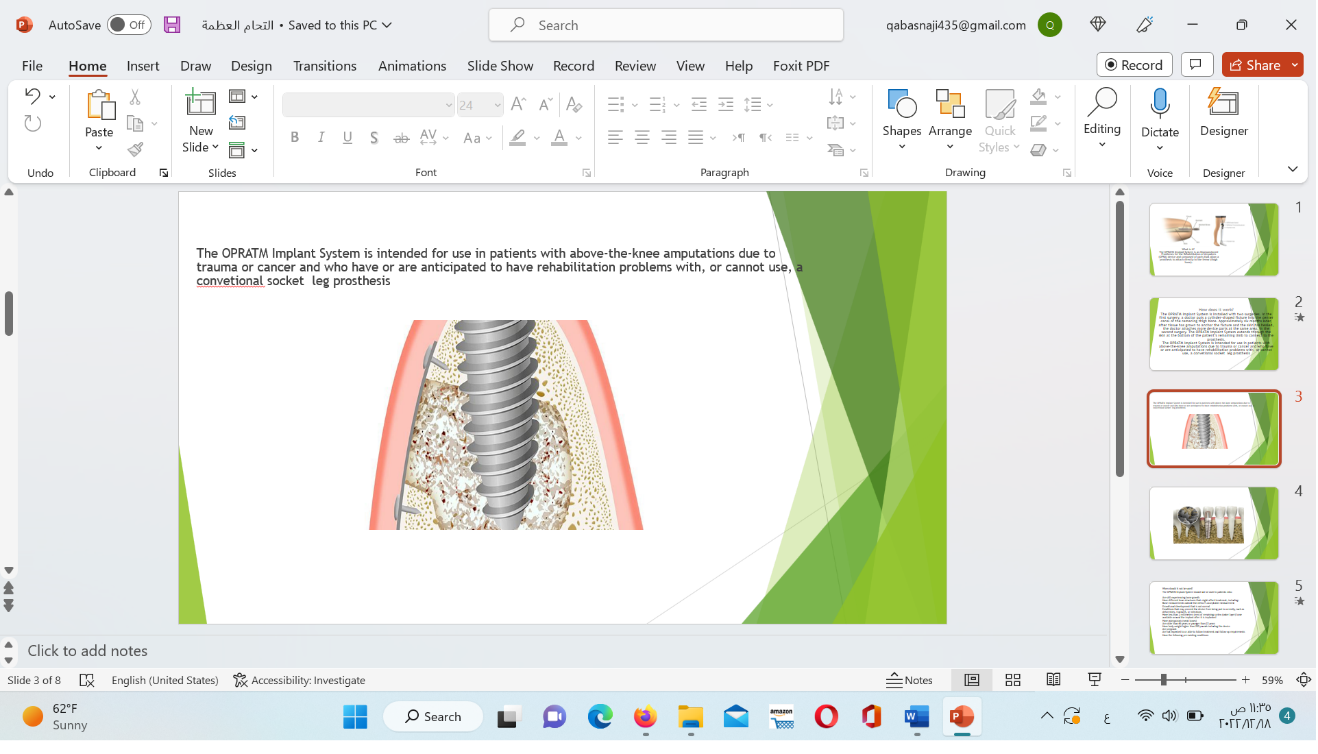Open Reading View from status bar
This screenshot has height=754, width=1318.
click(1053, 680)
